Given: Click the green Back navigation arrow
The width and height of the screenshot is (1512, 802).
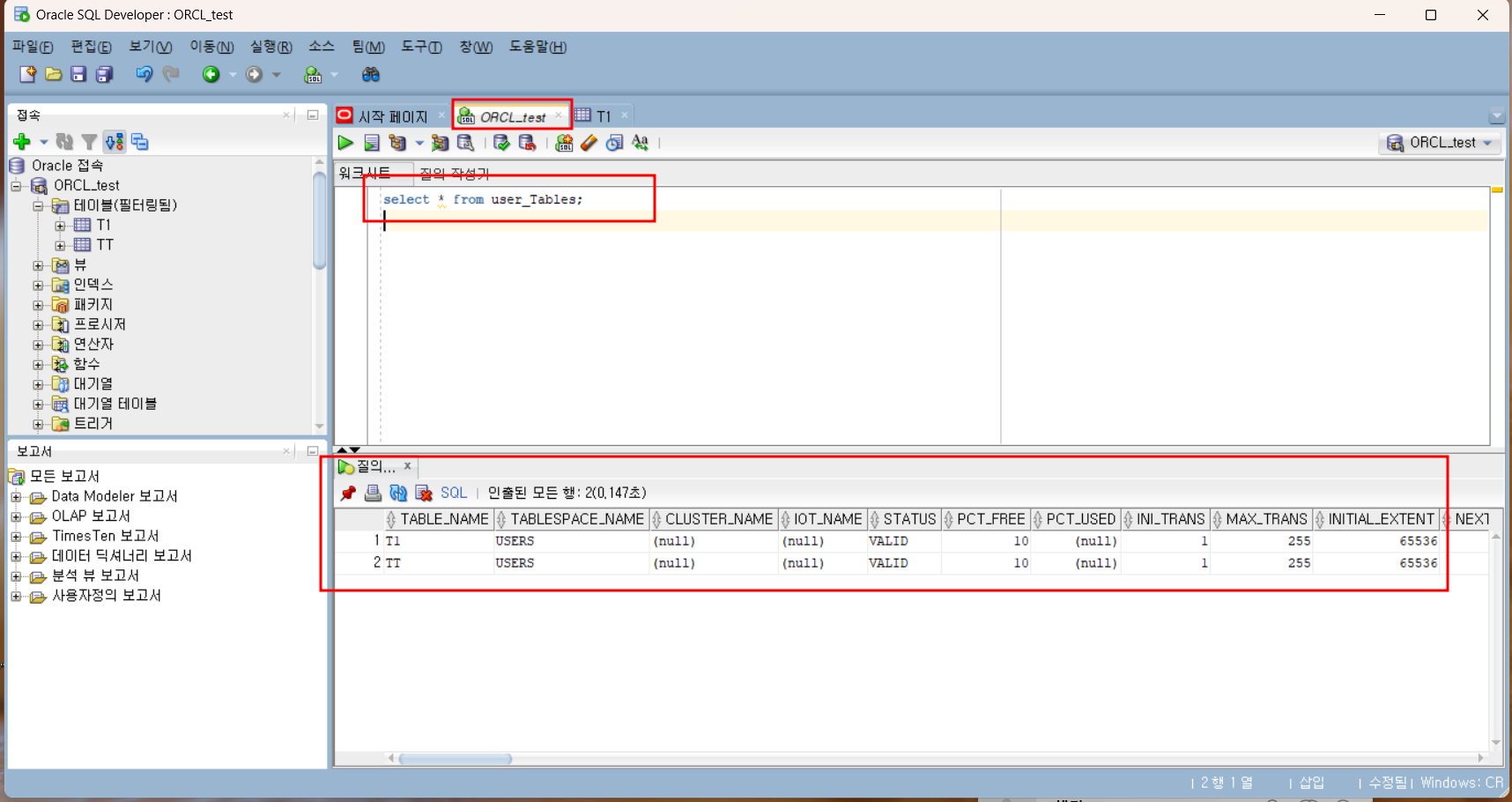Looking at the screenshot, I should [211, 75].
